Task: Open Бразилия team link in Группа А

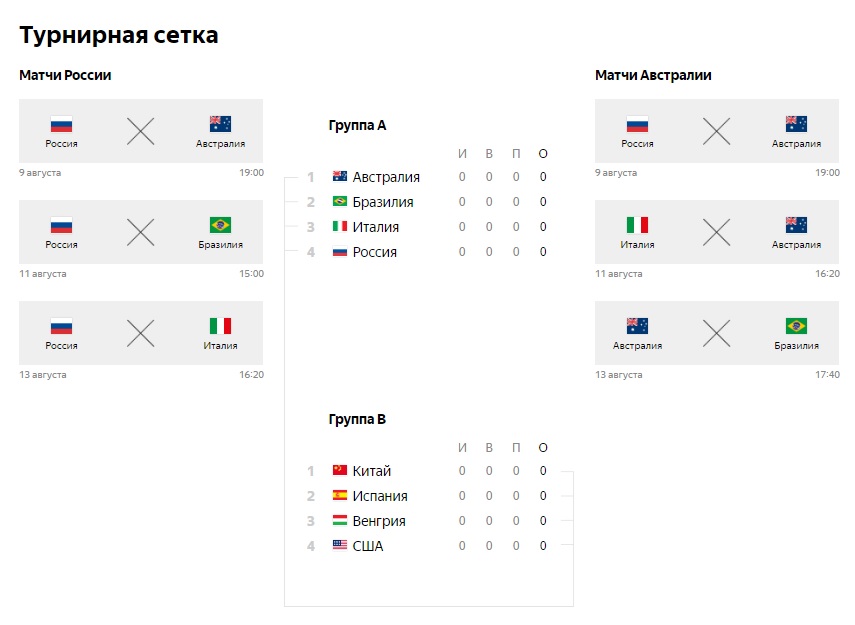Action: pos(383,202)
